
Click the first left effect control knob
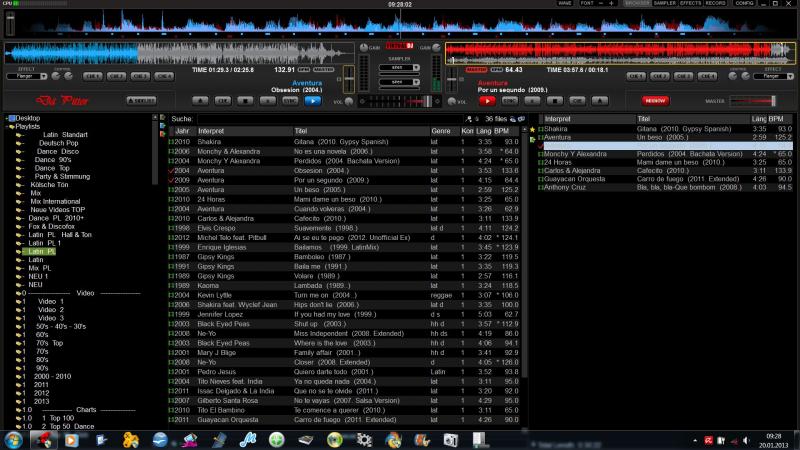[x=56, y=76]
